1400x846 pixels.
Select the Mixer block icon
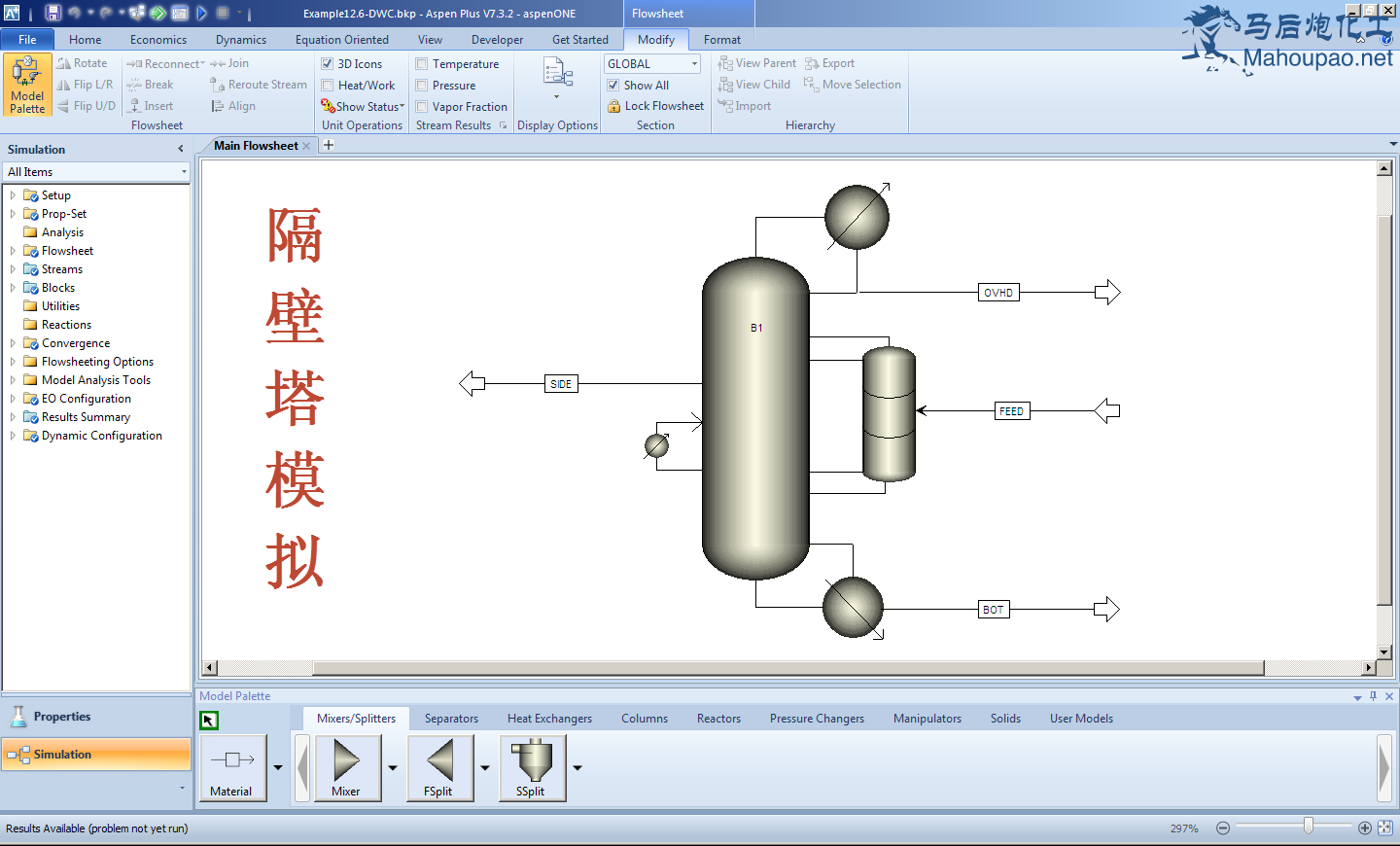point(348,768)
